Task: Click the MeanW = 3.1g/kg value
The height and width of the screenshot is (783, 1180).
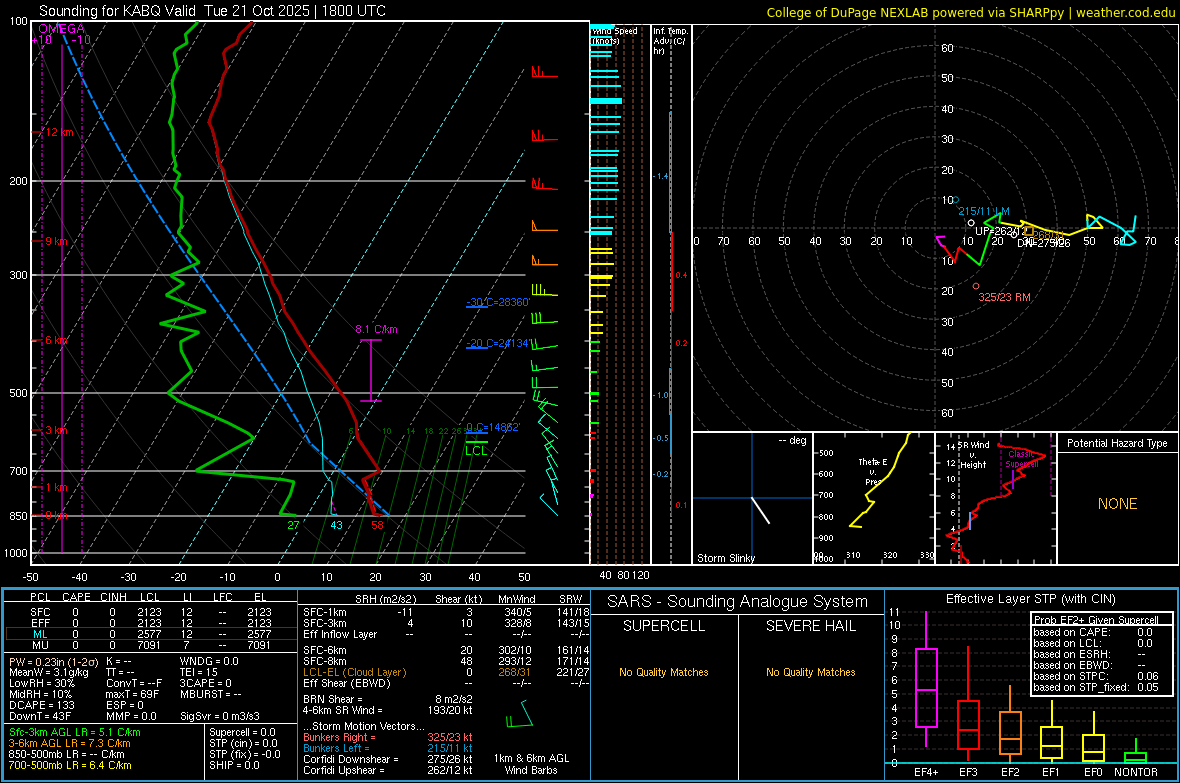Action: point(48,672)
